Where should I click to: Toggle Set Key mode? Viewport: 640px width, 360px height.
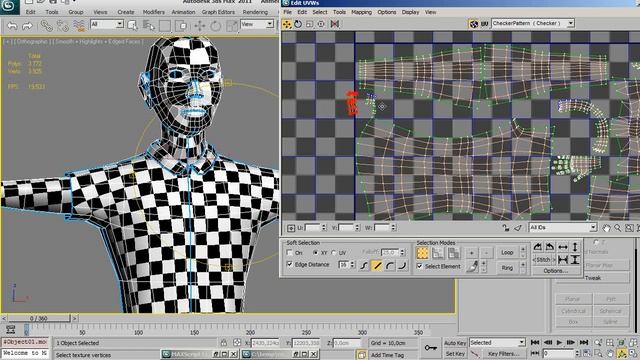point(455,354)
